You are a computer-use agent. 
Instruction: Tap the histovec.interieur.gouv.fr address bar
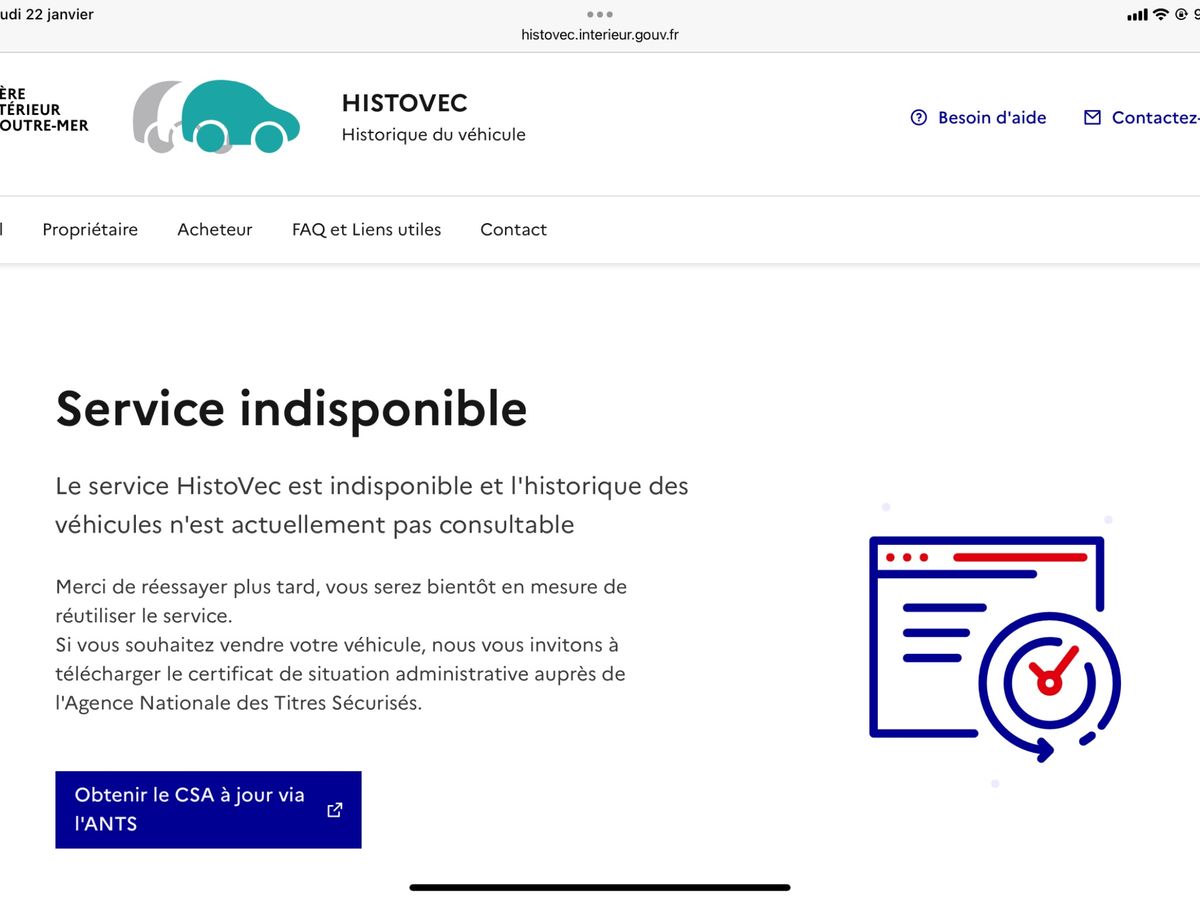(x=600, y=35)
